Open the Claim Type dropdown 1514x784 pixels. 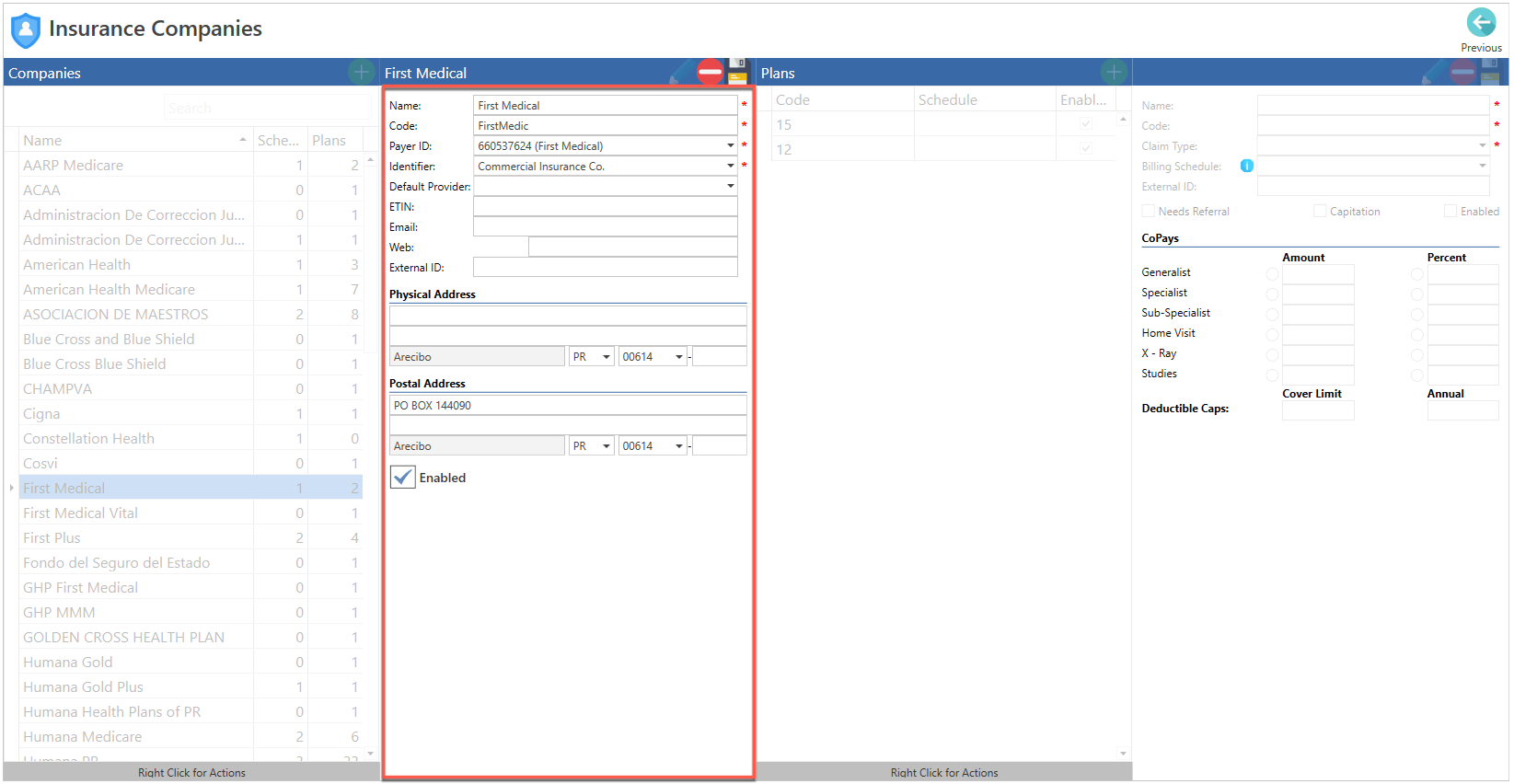pos(1482,145)
